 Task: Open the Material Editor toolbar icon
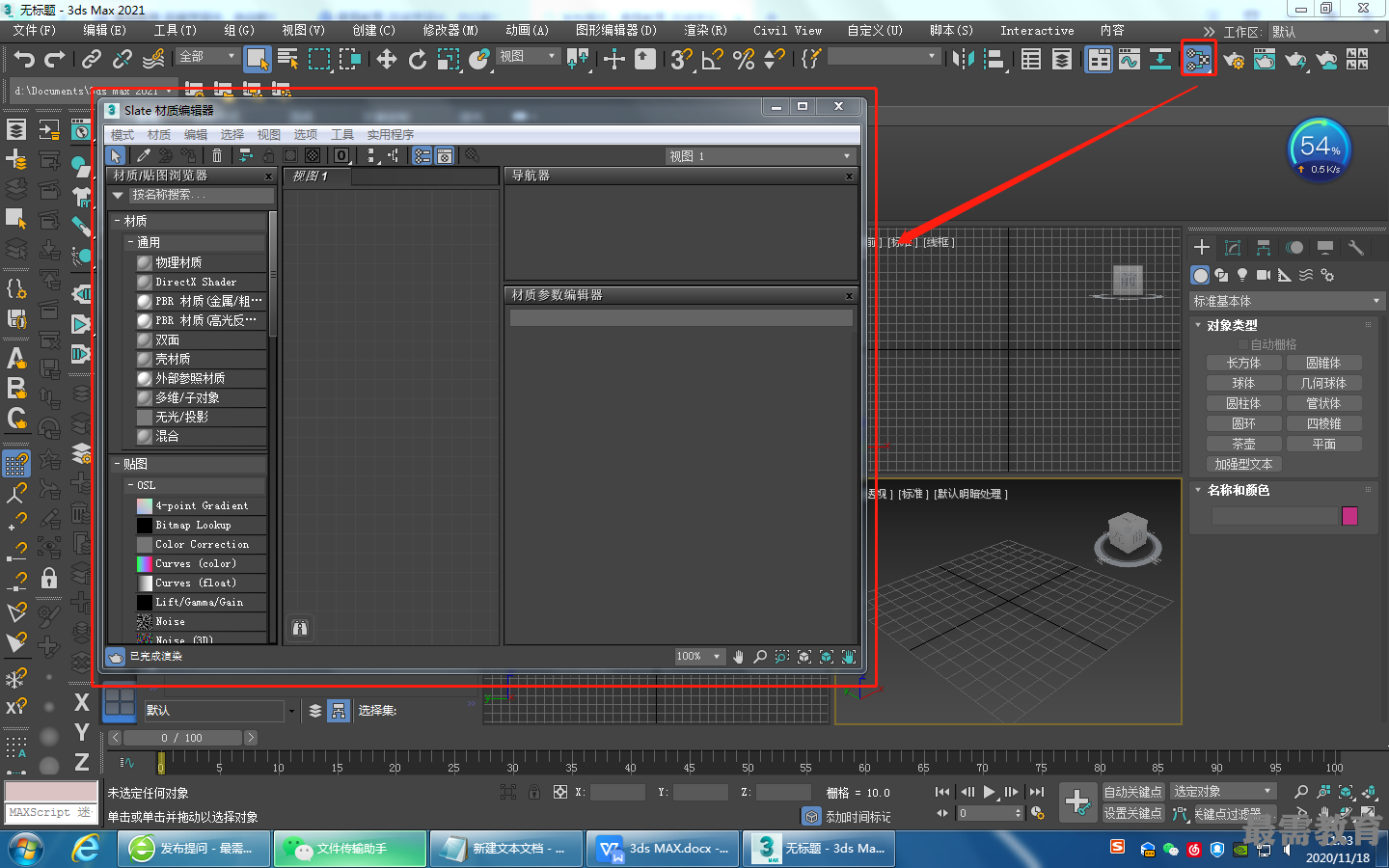(x=1198, y=59)
